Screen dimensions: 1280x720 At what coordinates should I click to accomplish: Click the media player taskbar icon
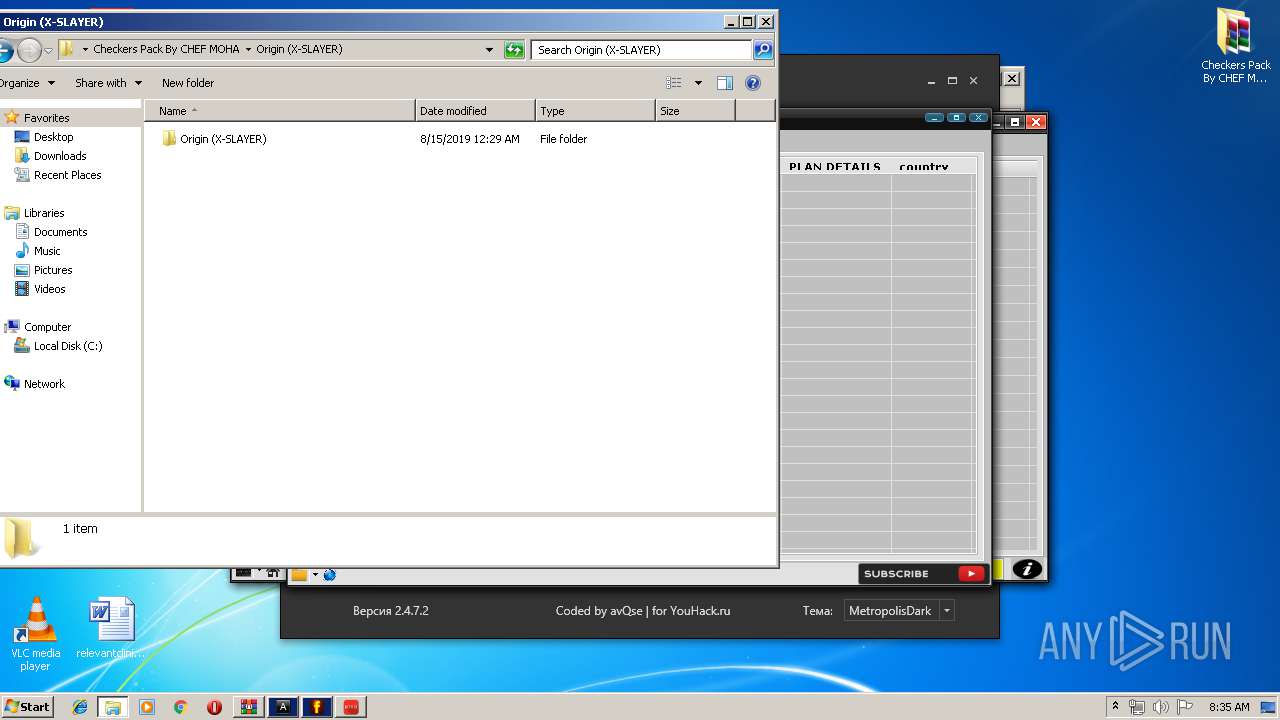point(147,707)
